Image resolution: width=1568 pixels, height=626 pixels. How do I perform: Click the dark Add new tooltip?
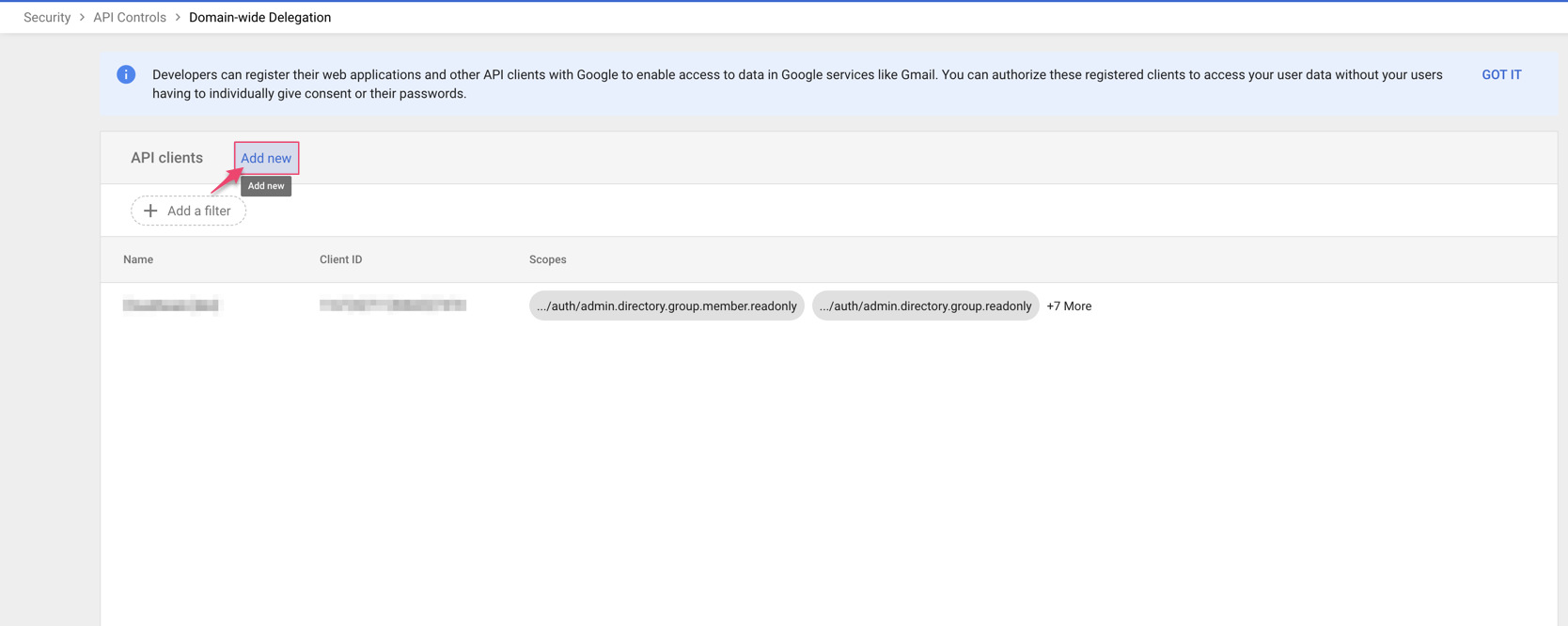266,186
